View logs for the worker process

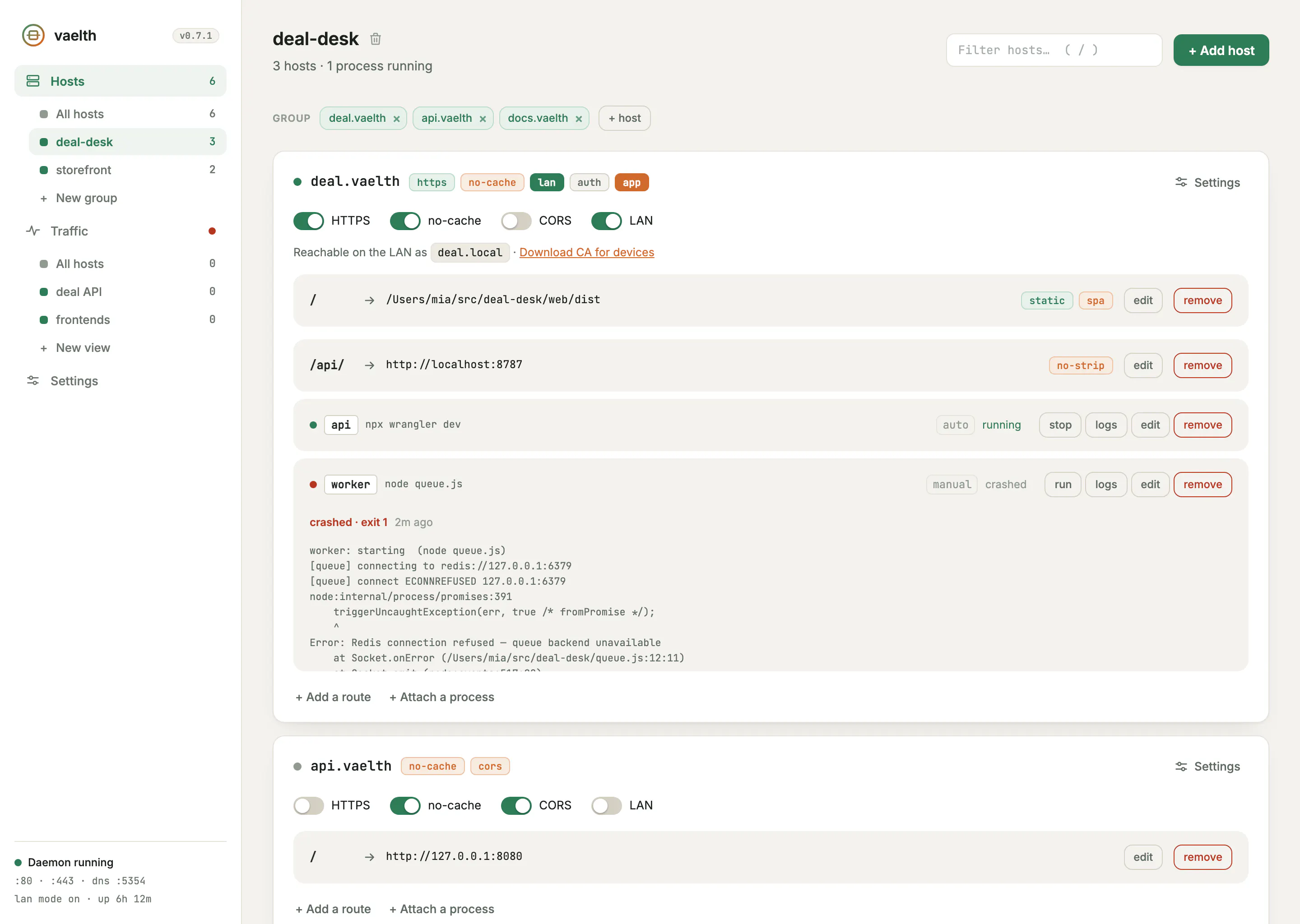coord(1106,485)
